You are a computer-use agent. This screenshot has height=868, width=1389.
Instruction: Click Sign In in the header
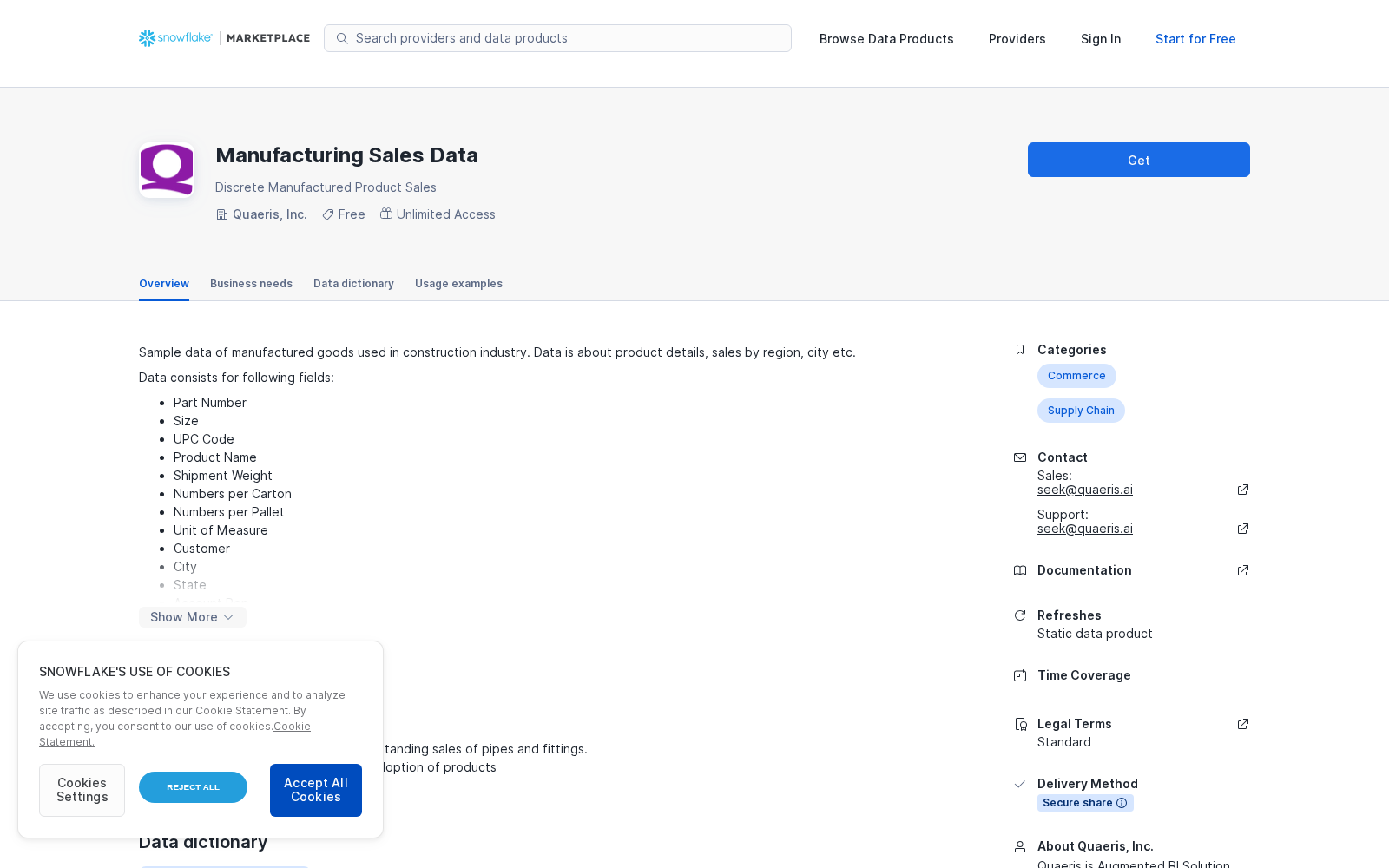pyautogui.click(x=1101, y=39)
